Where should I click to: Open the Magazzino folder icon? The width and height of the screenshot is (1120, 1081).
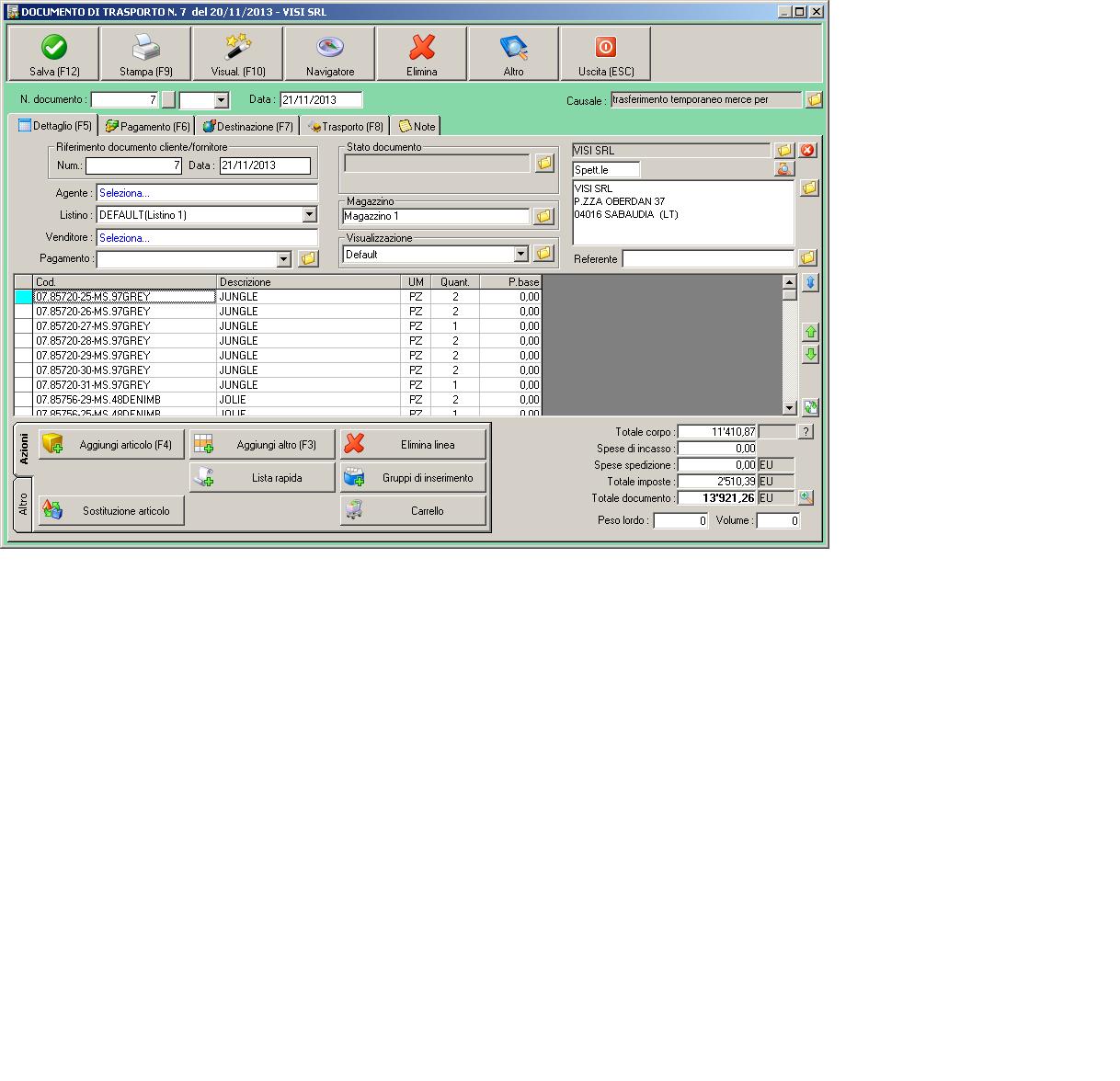[543, 216]
